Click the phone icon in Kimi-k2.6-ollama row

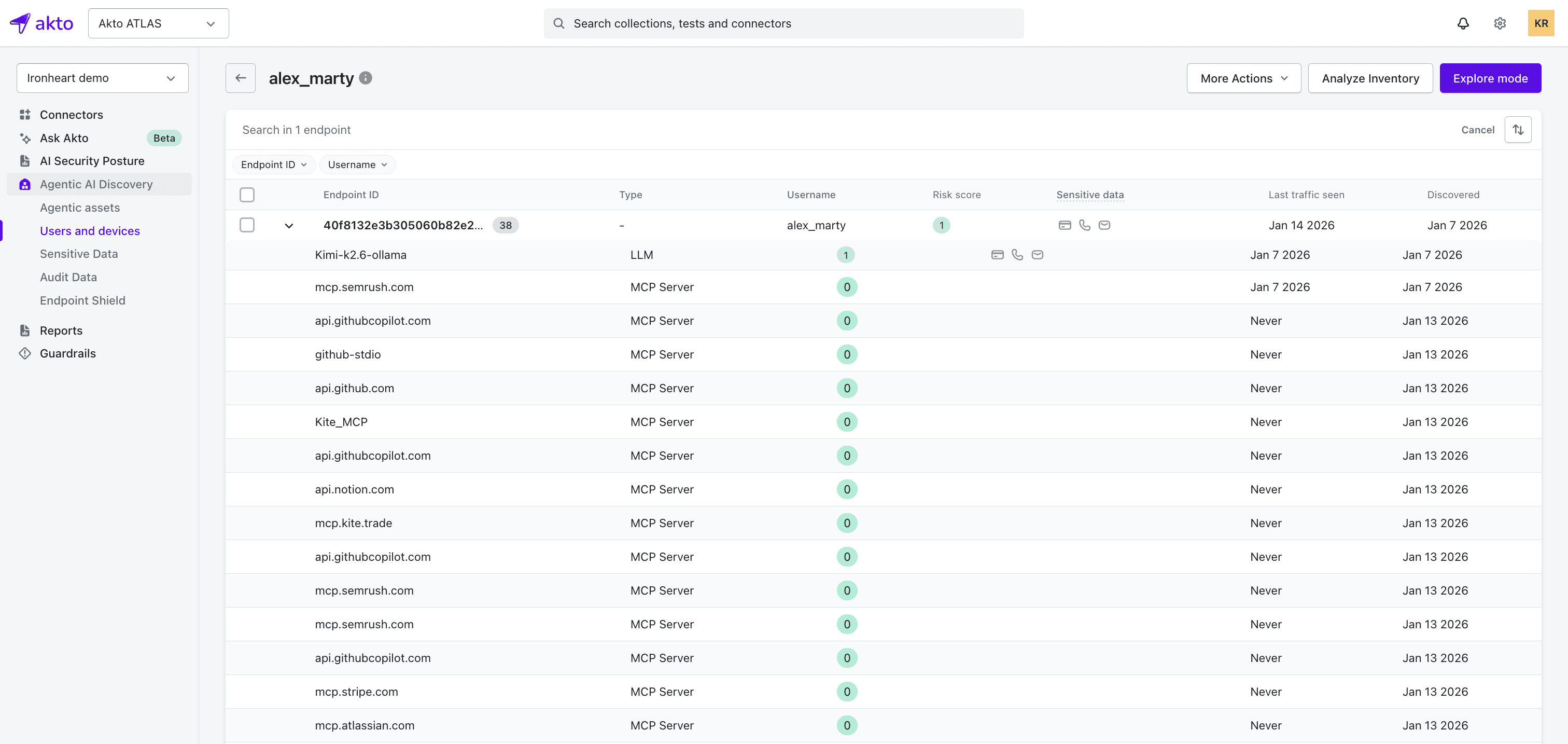pyautogui.click(x=1017, y=255)
